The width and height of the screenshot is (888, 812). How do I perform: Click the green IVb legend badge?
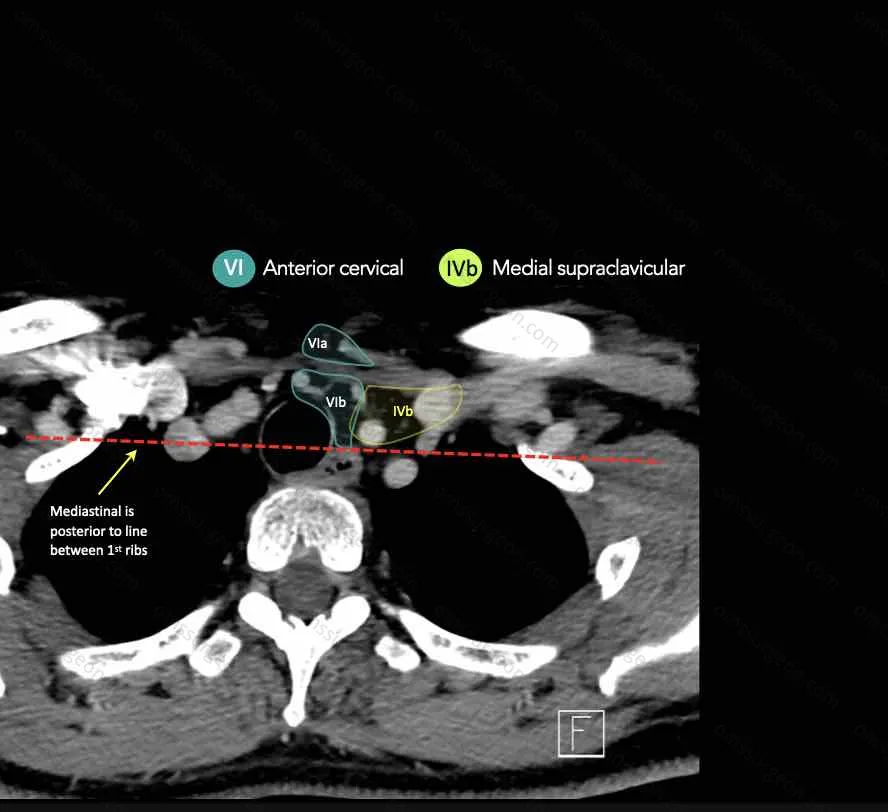pyautogui.click(x=460, y=268)
